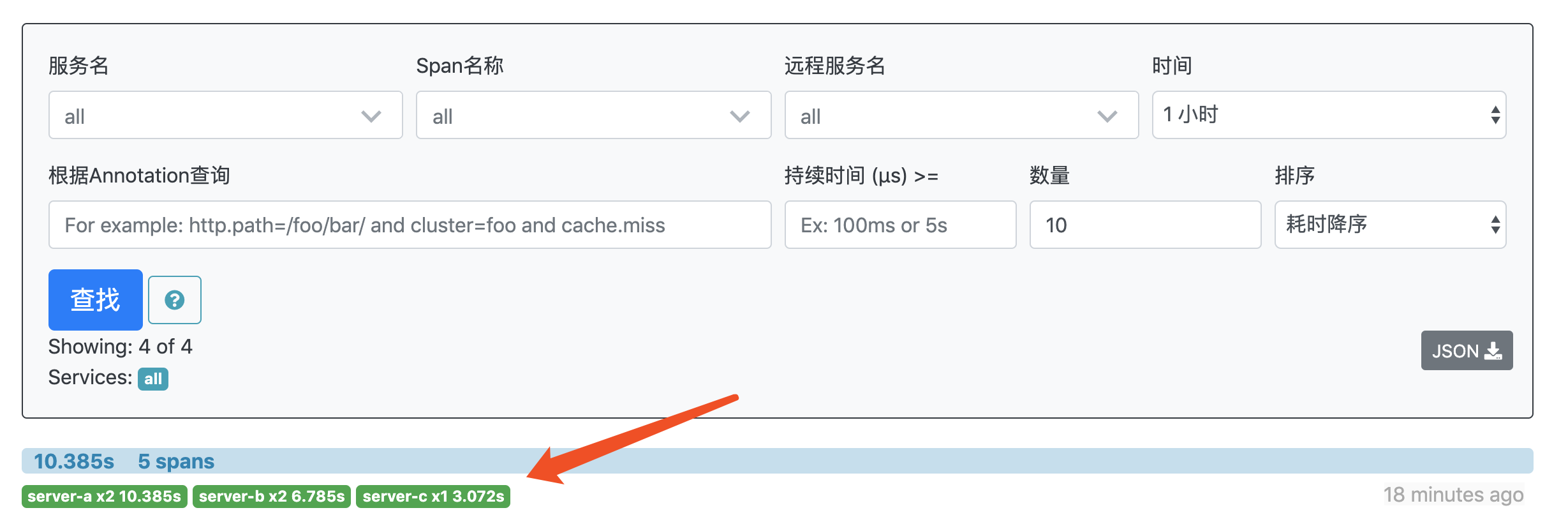
Task: Click the question mark help icon
Action: (x=174, y=300)
